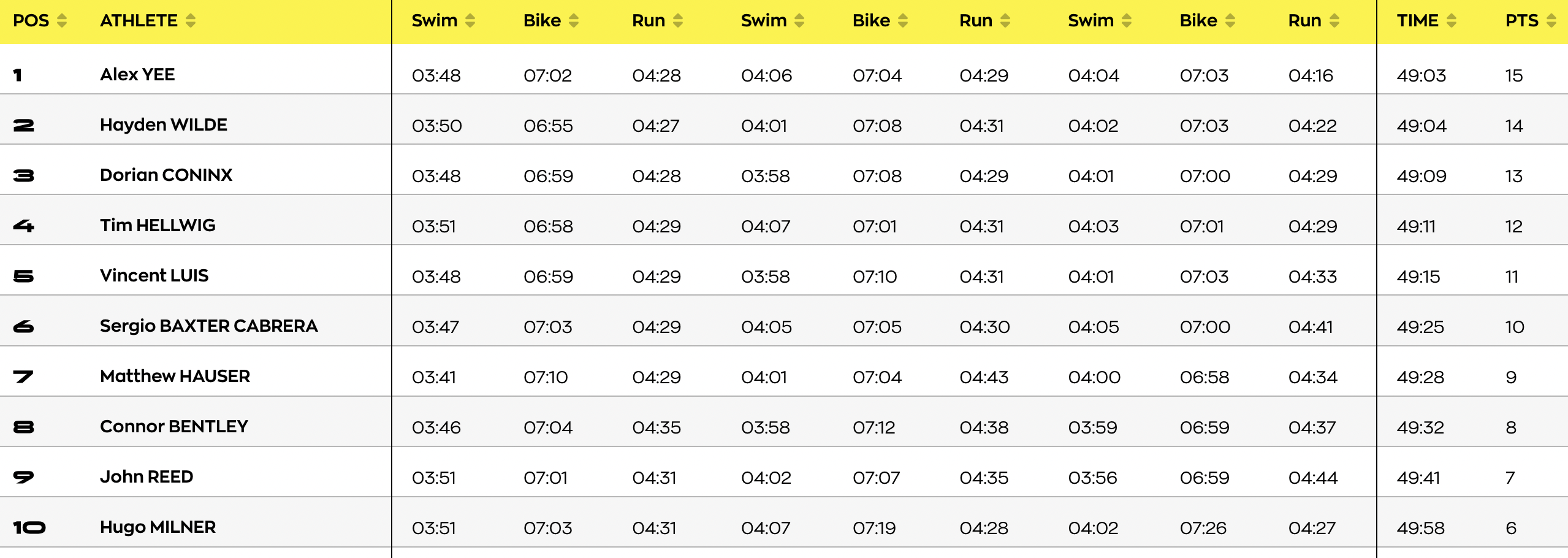1568x558 pixels.
Task: Click sort arrows on the first Bike column
Action: [x=574, y=21]
